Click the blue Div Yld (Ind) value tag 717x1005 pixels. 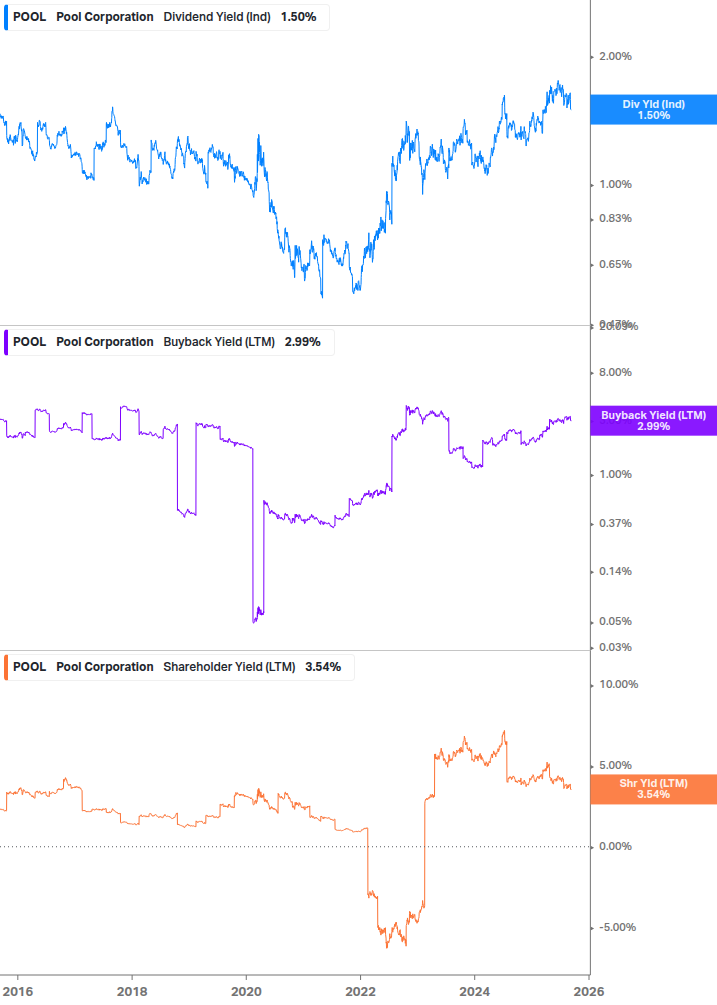653,109
